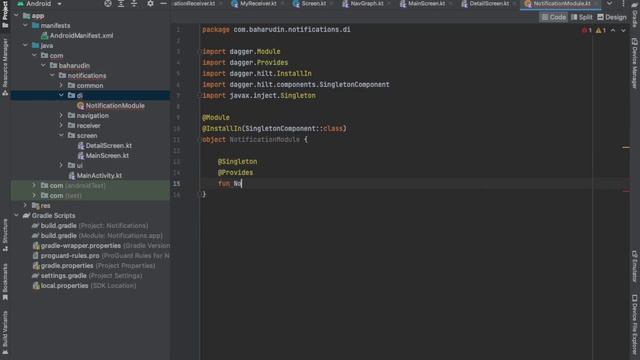Click the @Singleton annotation in code
640x360 pixels.
[x=237, y=162]
